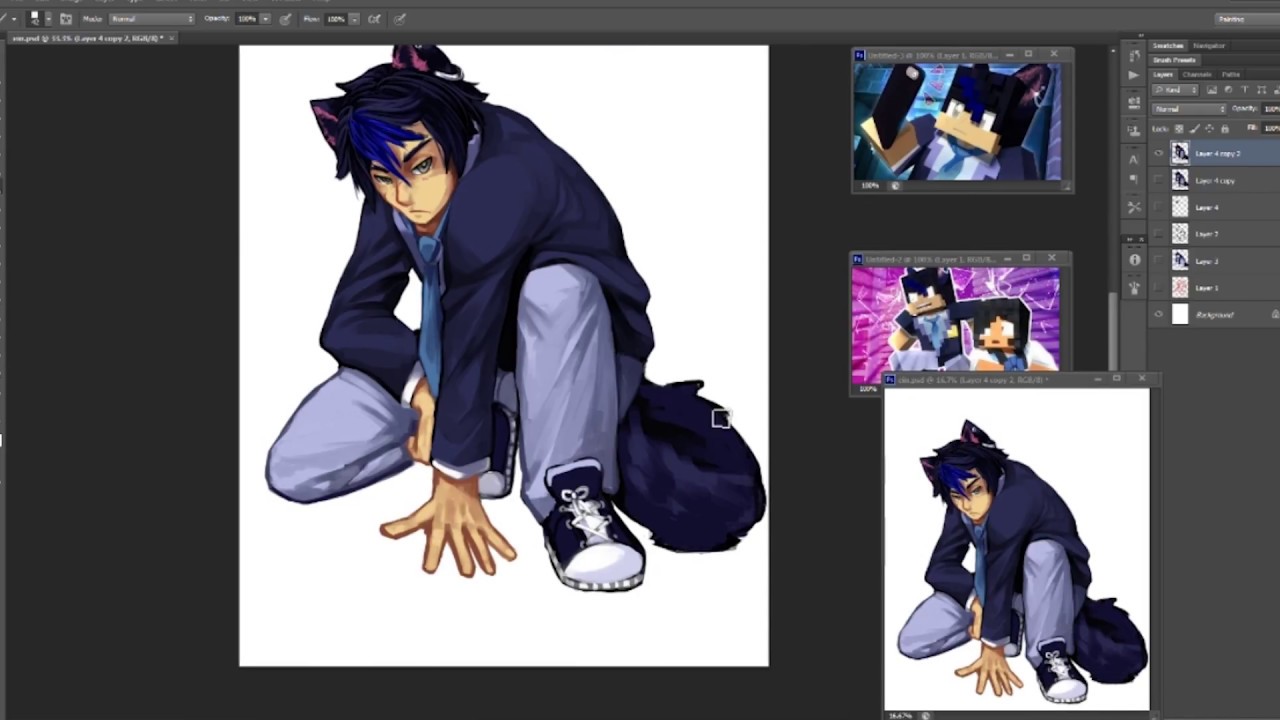The height and width of the screenshot is (720, 1280).
Task: Switch to the Channels tab
Action: [1197, 75]
